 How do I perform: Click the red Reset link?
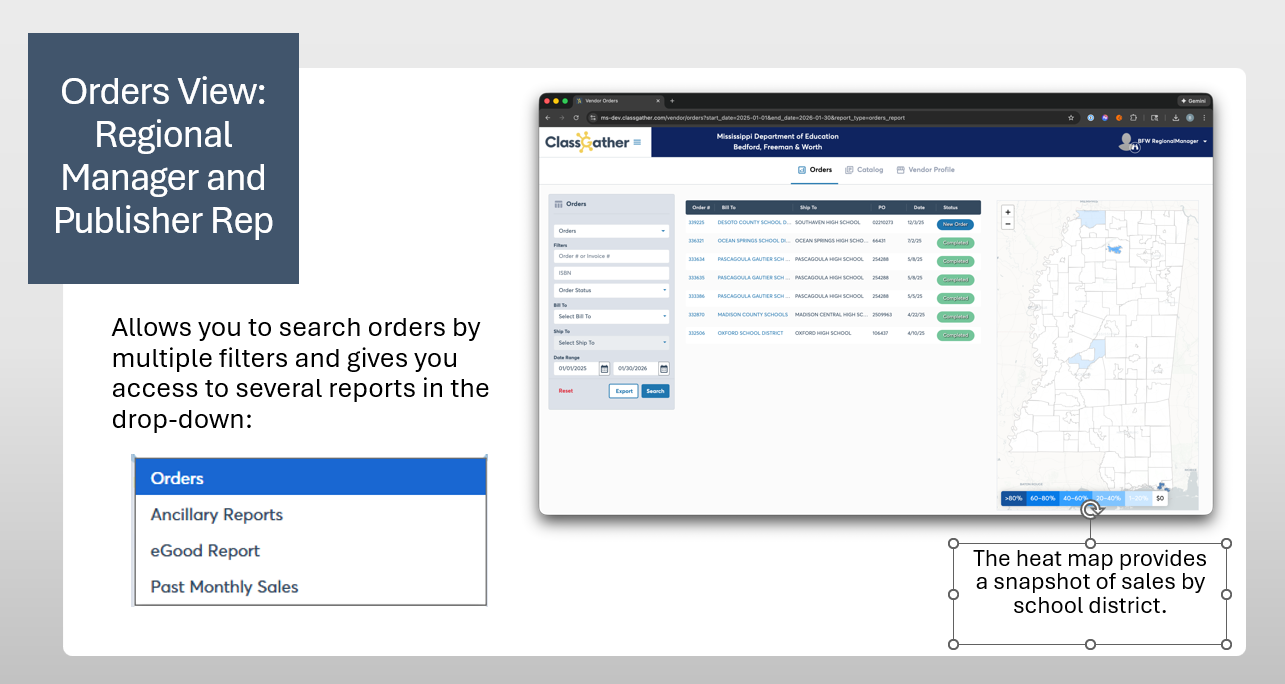click(x=566, y=391)
